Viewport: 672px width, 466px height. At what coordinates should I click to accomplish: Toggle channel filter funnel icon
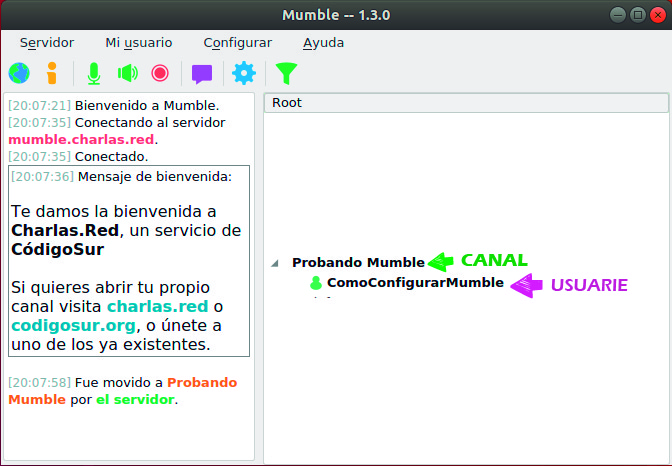[286, 73]
